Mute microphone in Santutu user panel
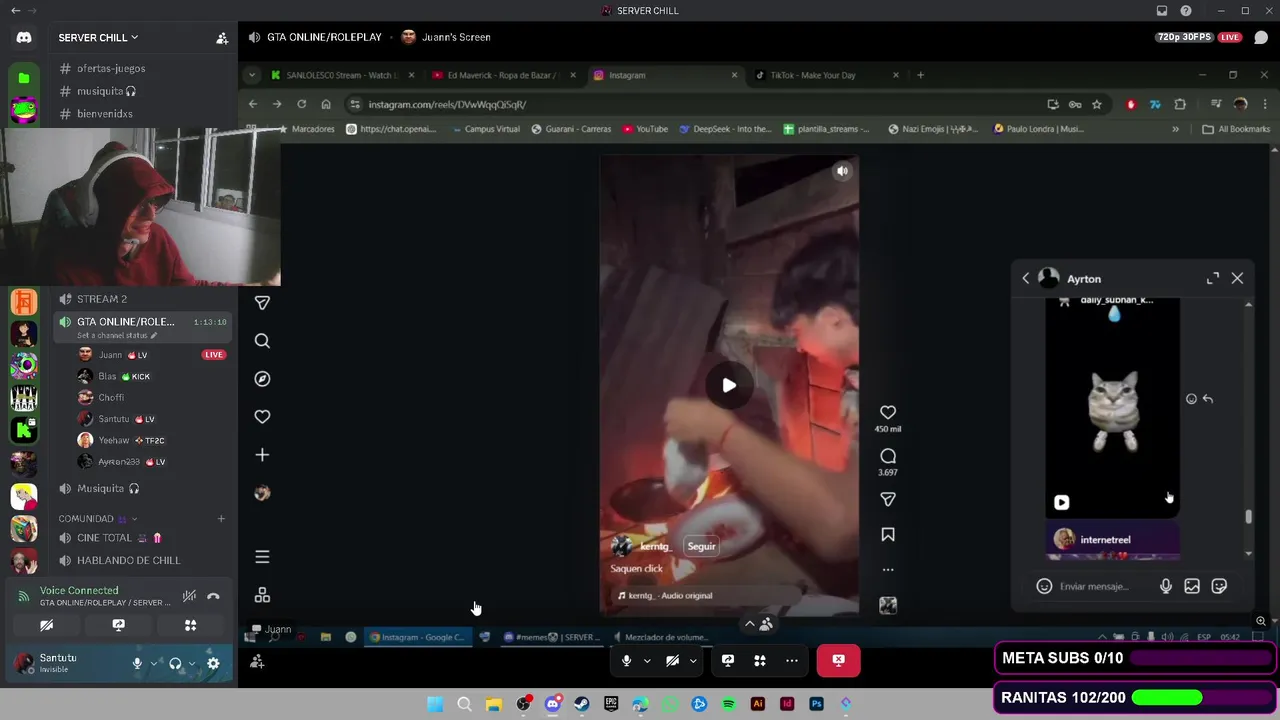1280x720 pixels. pyautogui.click(x=137, y=663)
